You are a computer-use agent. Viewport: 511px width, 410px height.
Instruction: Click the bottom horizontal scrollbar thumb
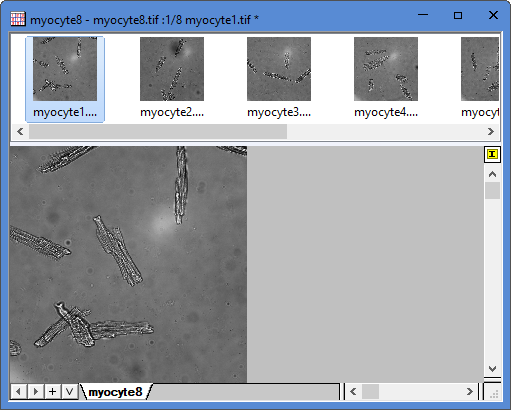[370, 391]
